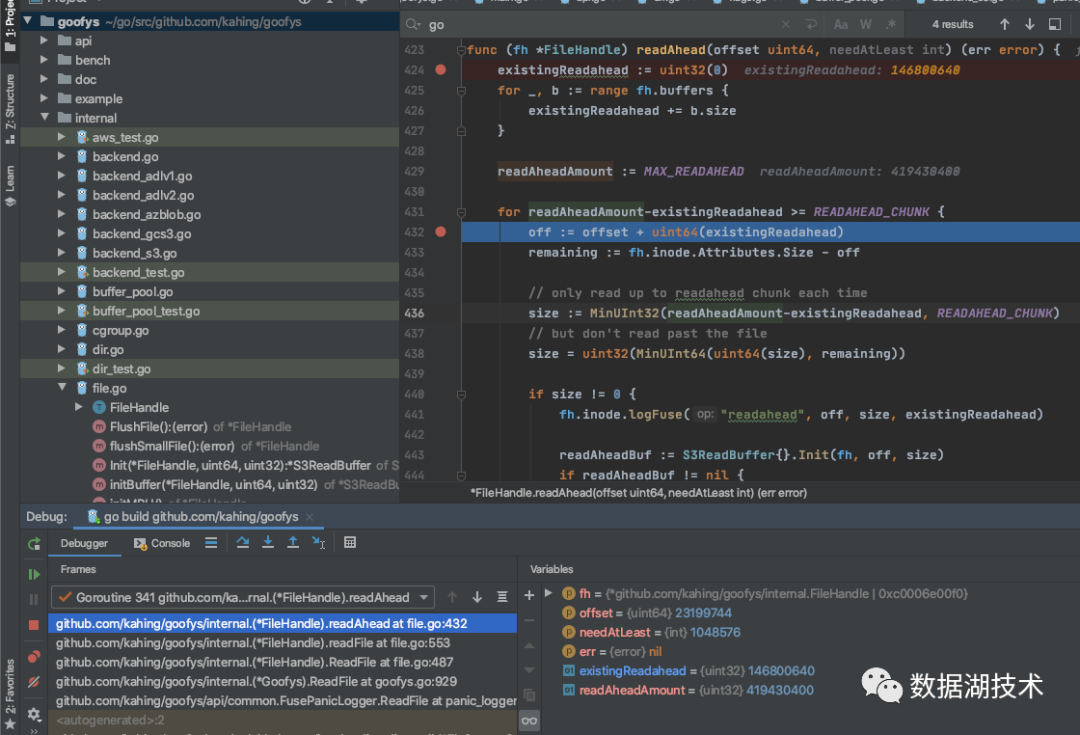Image resolution: width=1080 pixels, height=735 pixels.
Task: Stop the debug session with red square
Action: point(34,625)
